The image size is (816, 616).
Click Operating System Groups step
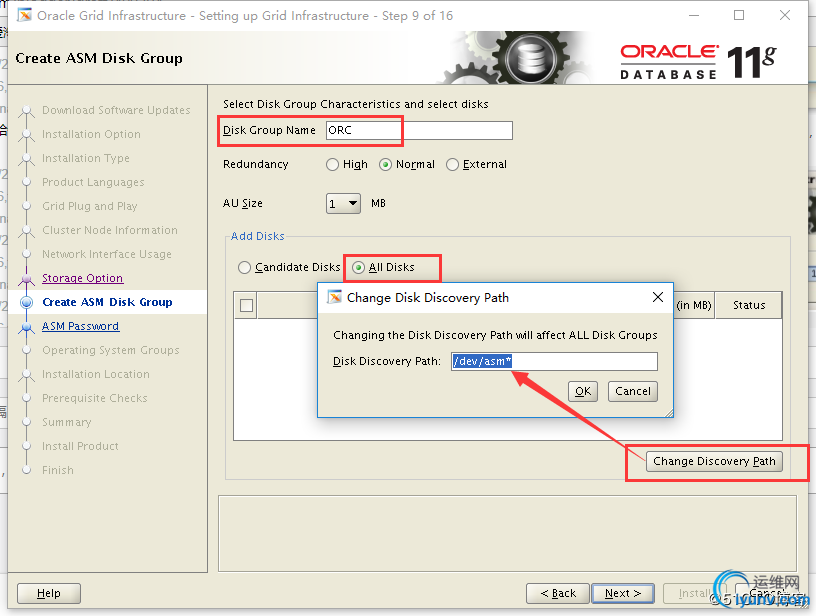[x=111, y=350]
